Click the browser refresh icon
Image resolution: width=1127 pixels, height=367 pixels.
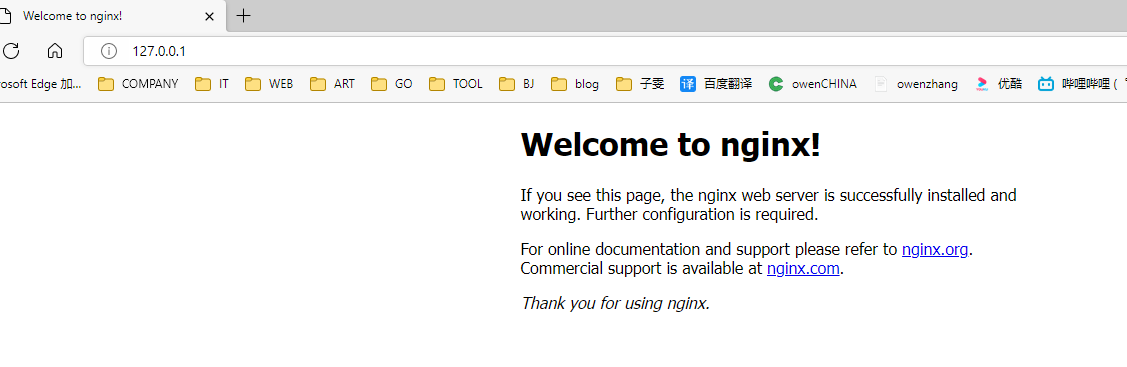click(x=11, y=51)
